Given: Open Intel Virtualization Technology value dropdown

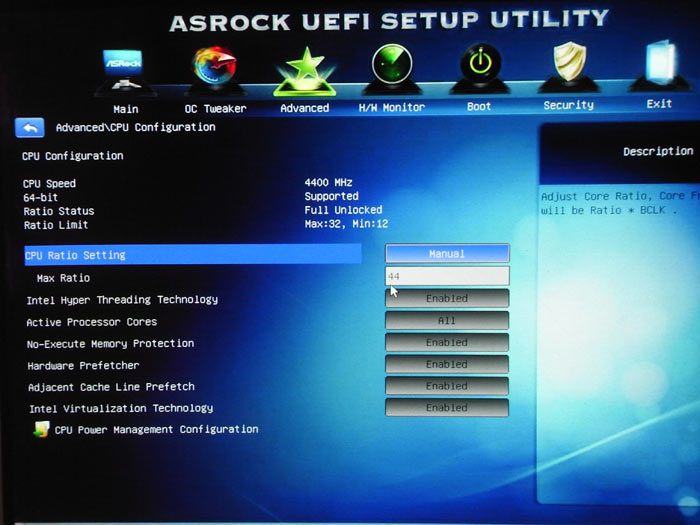Looking at the screenshot, I should [x=447, y=408].
